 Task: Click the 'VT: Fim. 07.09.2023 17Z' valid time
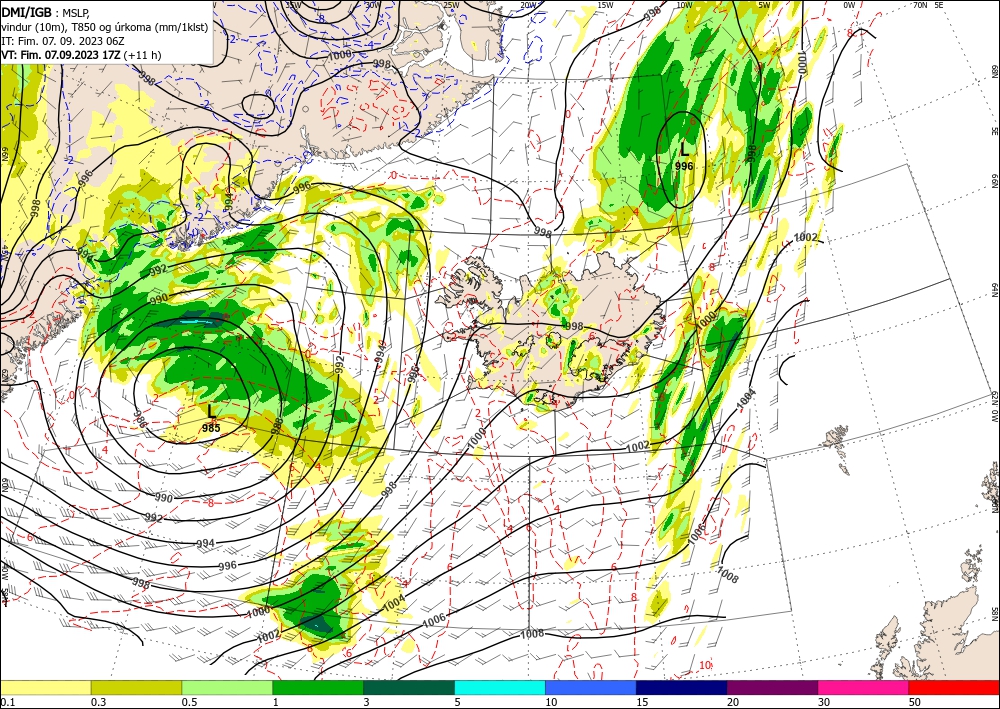point(61,55)
